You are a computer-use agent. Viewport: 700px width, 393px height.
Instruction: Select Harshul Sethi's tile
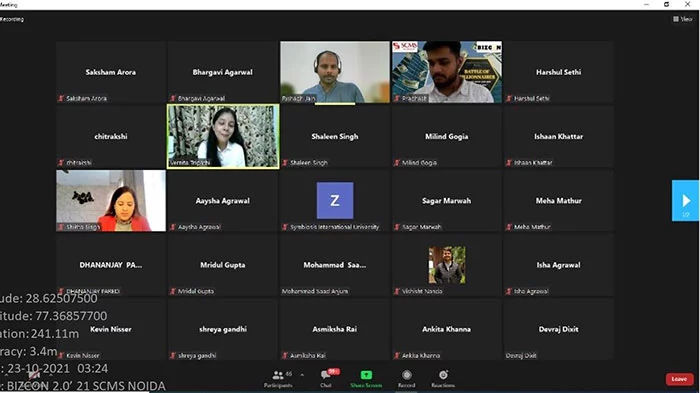[x=558, y=72]
